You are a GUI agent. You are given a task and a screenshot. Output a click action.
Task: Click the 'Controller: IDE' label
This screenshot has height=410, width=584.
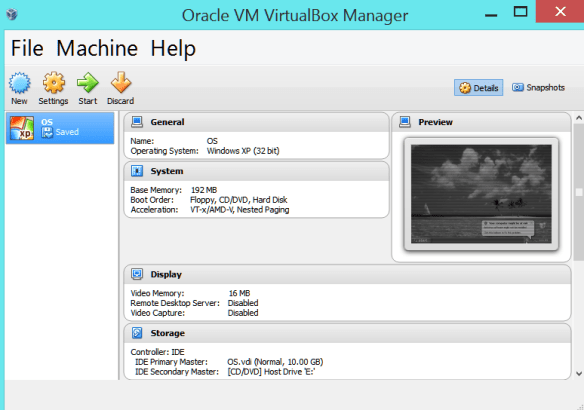(157, 352)
